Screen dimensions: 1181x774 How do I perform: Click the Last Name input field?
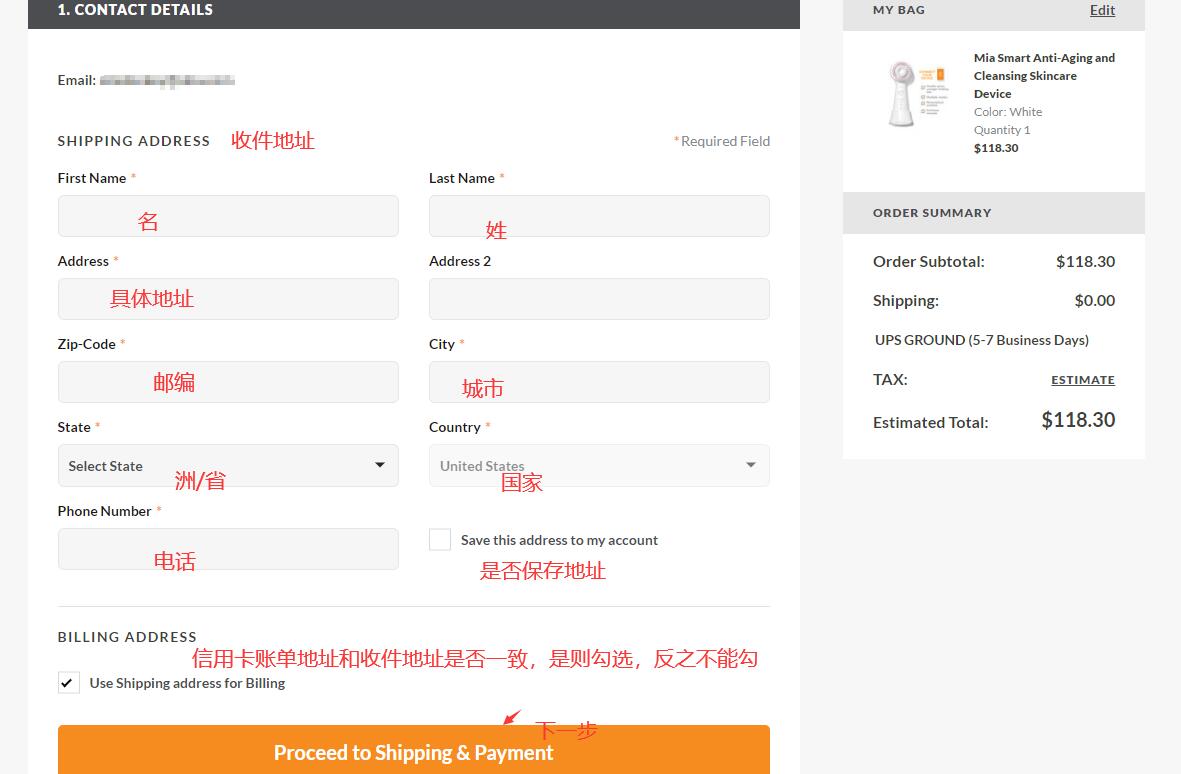[599, 216]
